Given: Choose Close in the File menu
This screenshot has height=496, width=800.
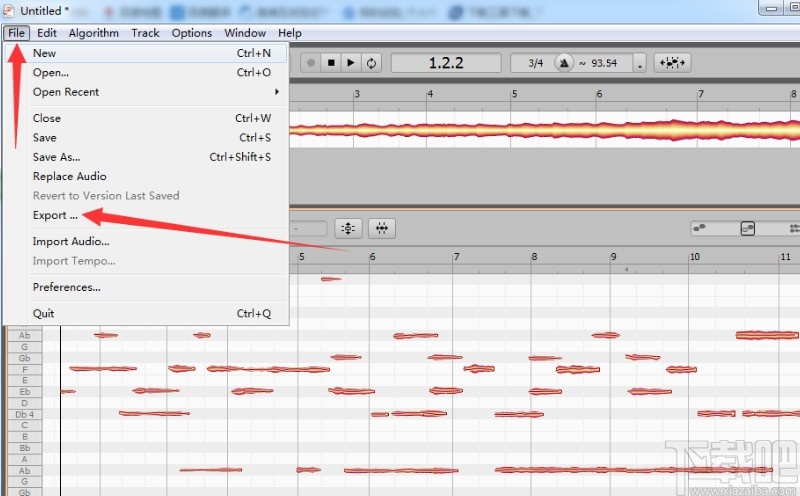Looking at the screenshot, I should (x=146, y=118).
